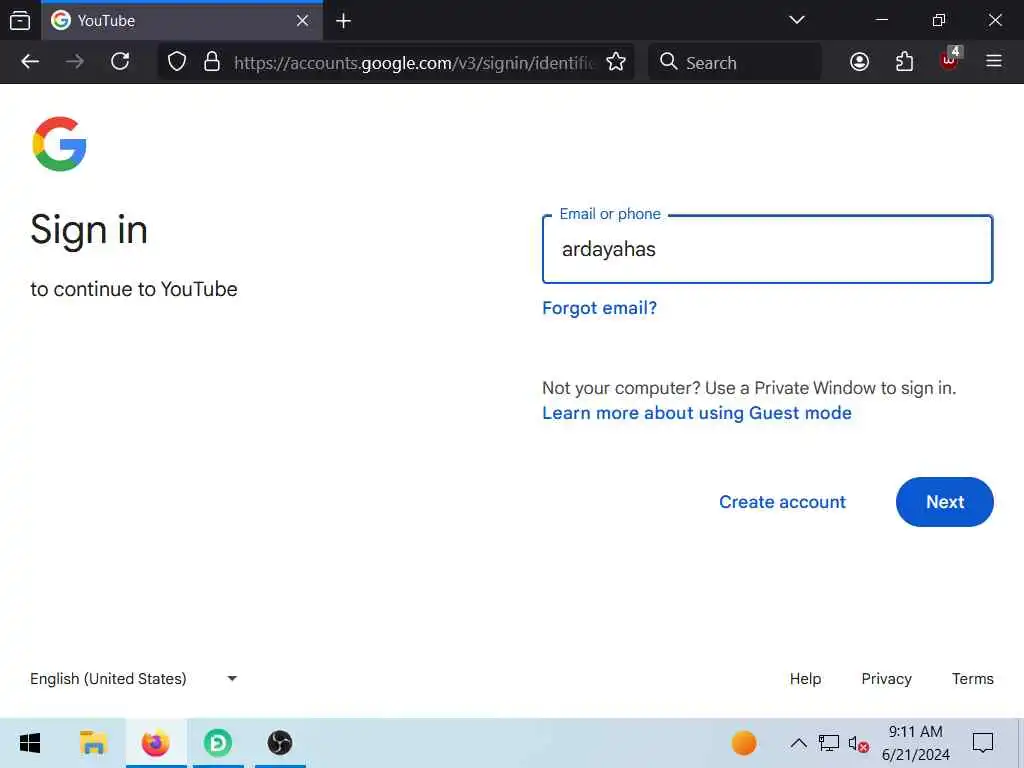Click the accounts.google.com URL in address bar
The image size is (1024, 768).
(414, 63)
